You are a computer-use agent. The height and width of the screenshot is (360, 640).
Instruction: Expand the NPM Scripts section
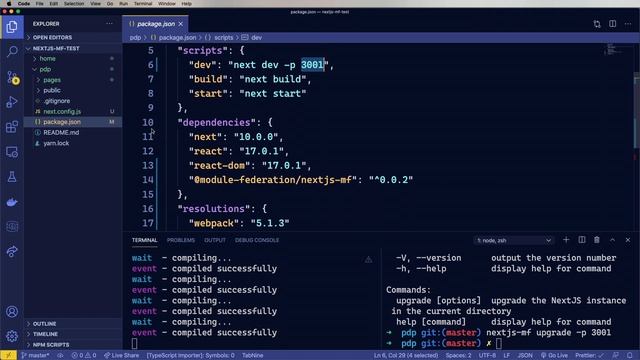[x=73, y=344]
